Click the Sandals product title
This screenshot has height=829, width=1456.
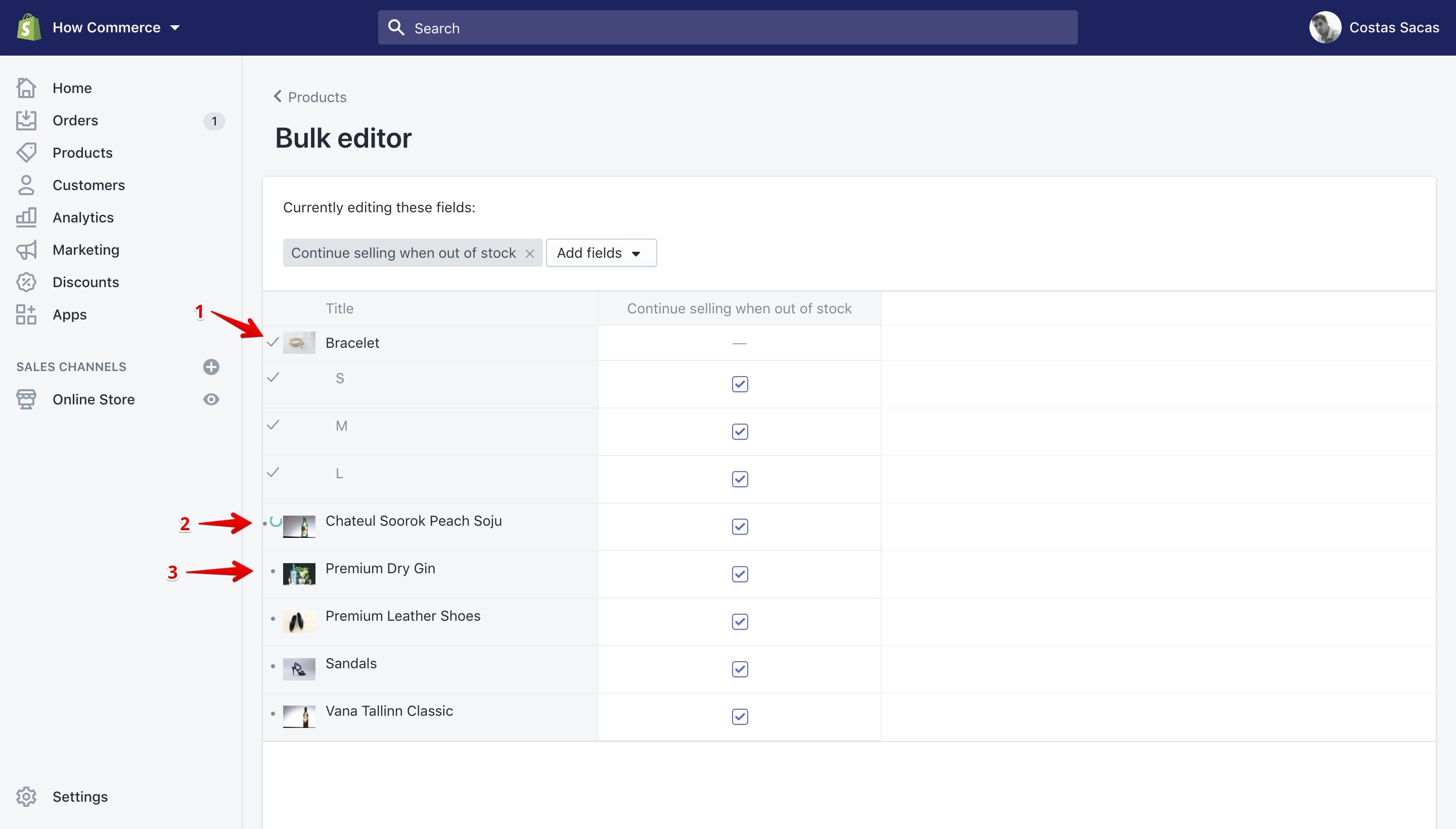point(351,663)
